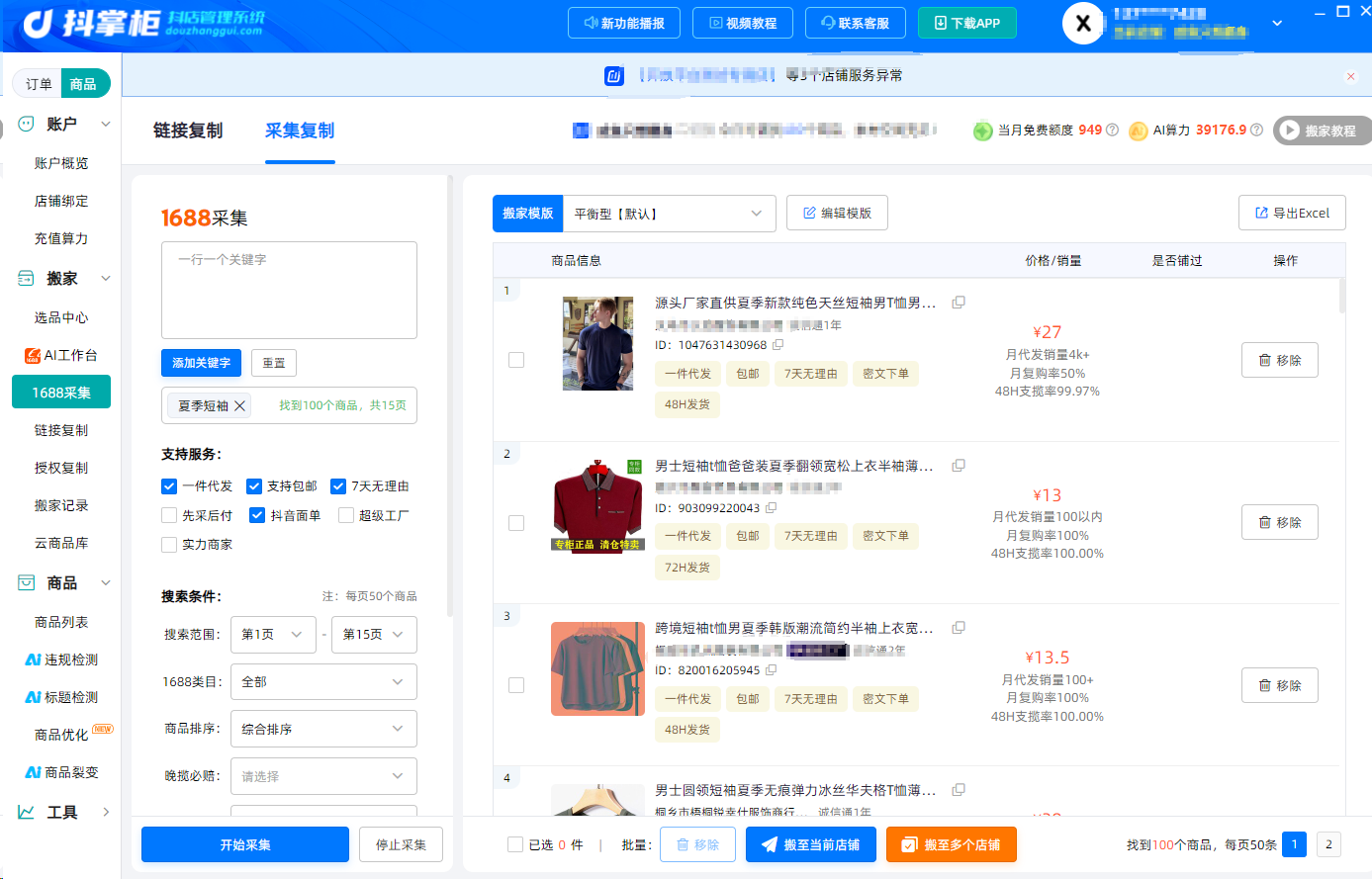Contact support via 联系客服
Image resolution: width=1372 pixels, height=879 pixels.
(x=856, y=23)
